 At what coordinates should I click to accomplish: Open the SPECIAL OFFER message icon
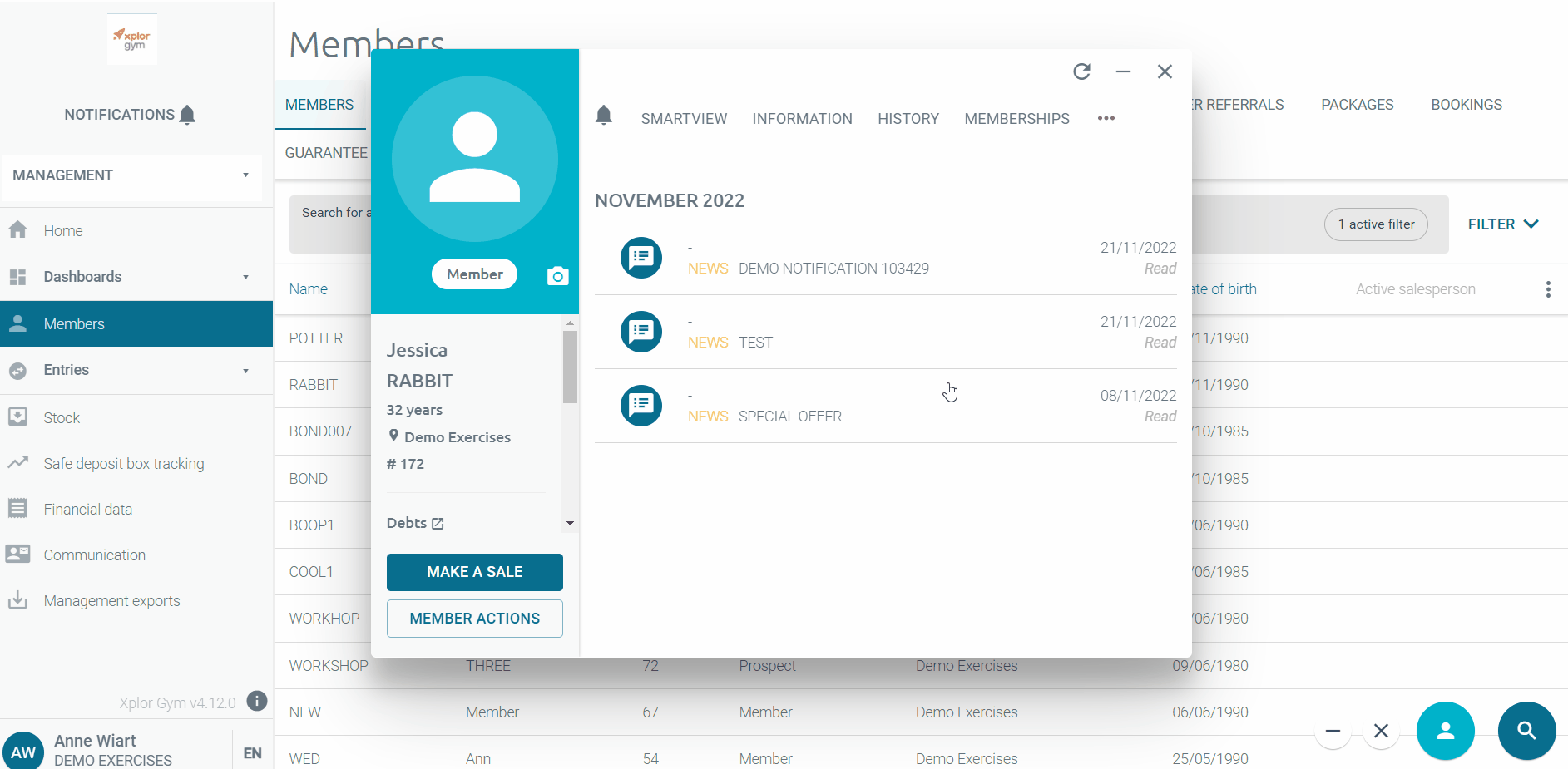[x=641, y=406]
